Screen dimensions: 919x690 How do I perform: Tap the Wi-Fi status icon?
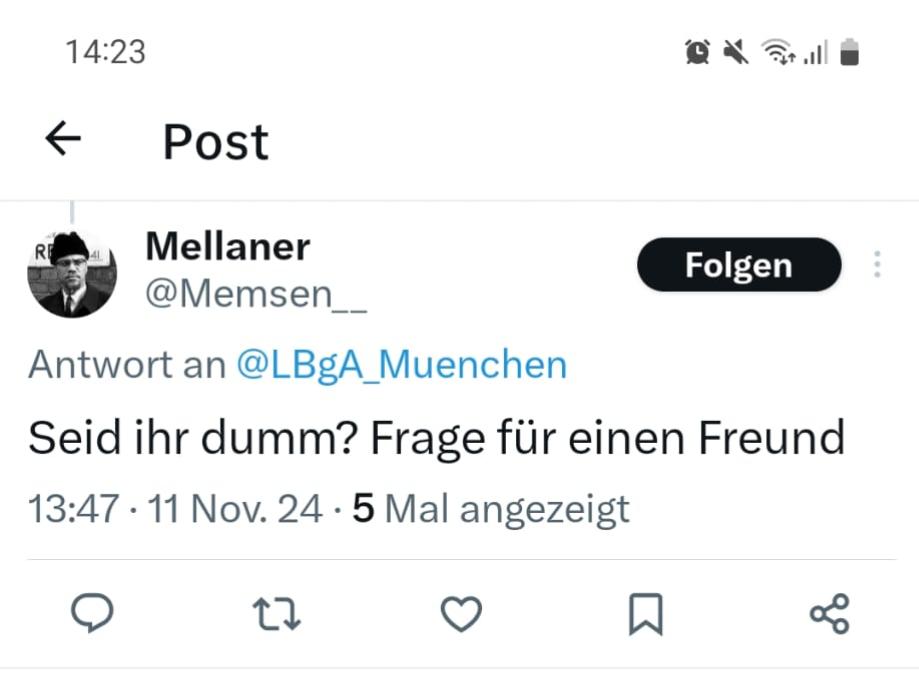[776, 52]
